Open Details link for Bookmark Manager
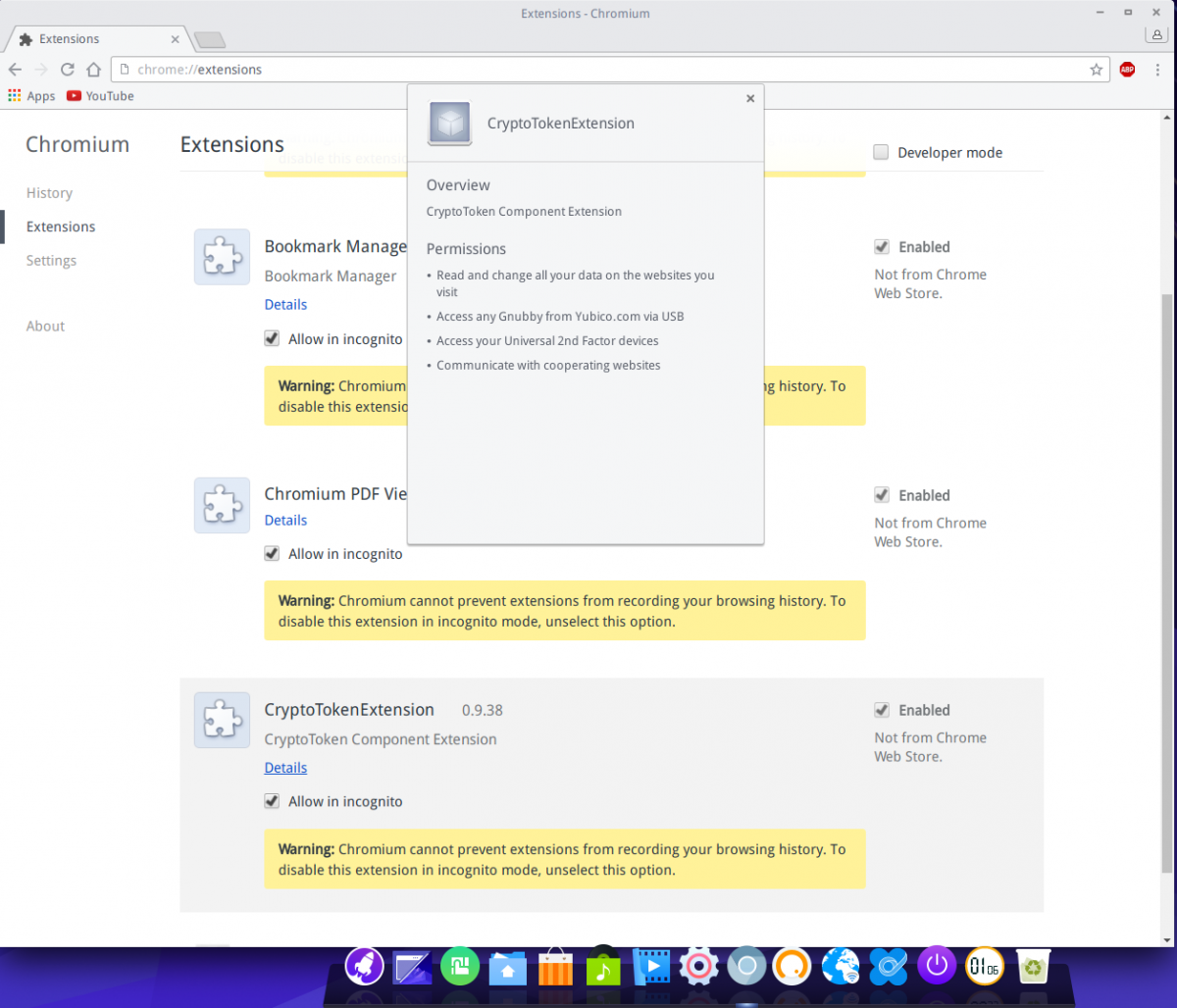Image resolution: width=1177 pixels, height=1008 pixels. coord(285,304)
